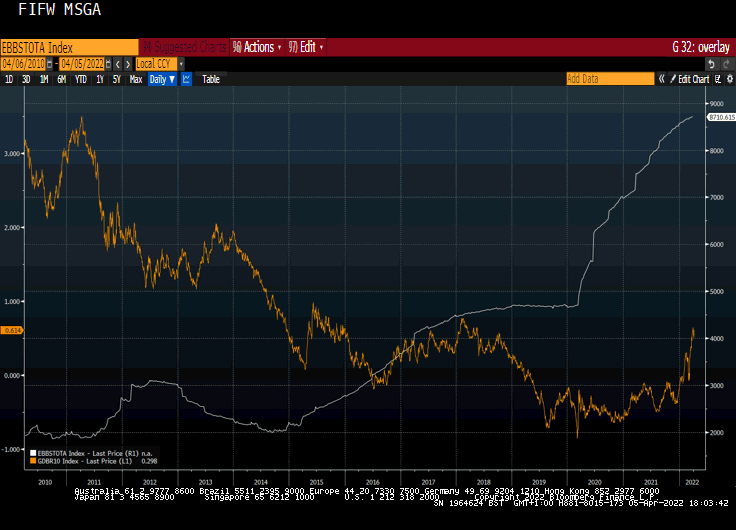Click the 8710.615 last price label
736x530 pixels.
(x=721, y=117)
